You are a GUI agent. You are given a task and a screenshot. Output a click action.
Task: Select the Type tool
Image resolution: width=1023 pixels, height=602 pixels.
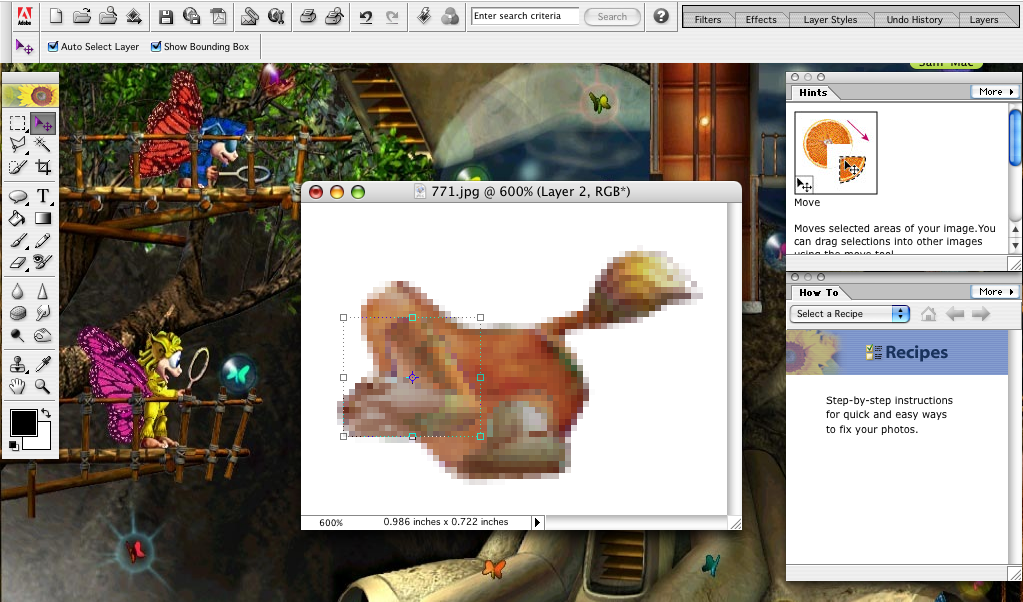coord(43,196)
